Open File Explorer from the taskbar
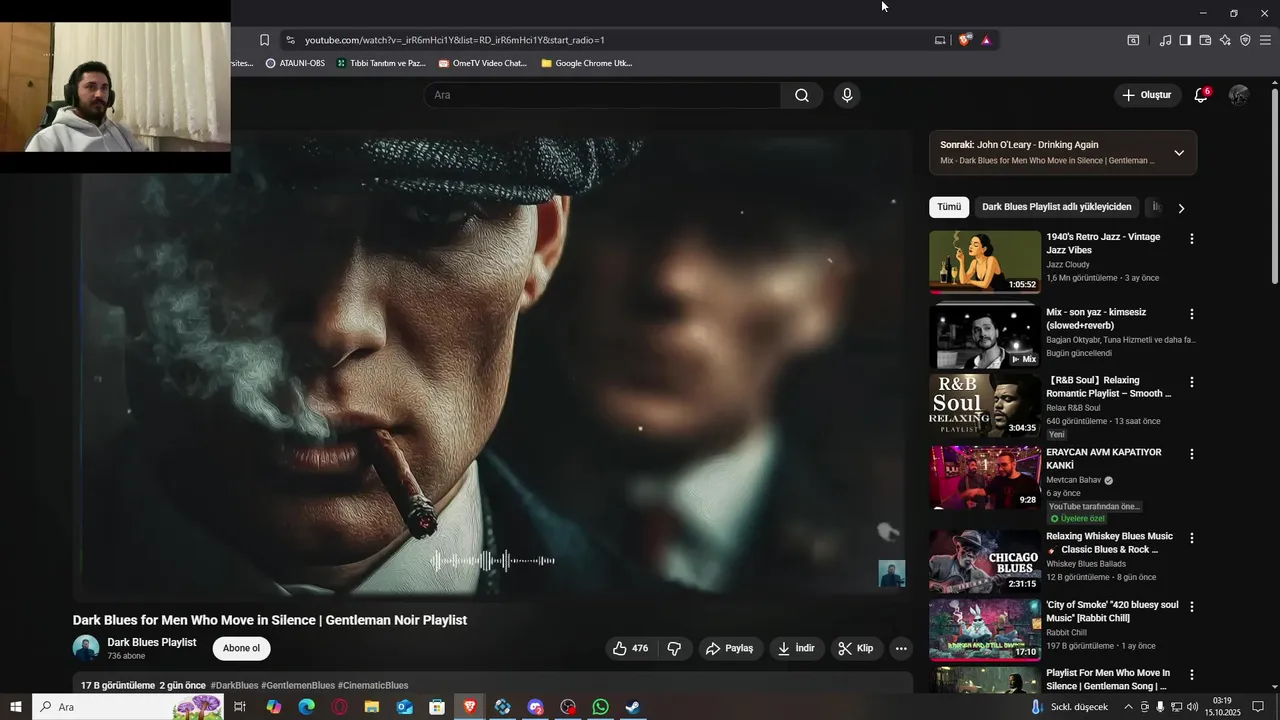1280x720 pixels. [371, 707]
